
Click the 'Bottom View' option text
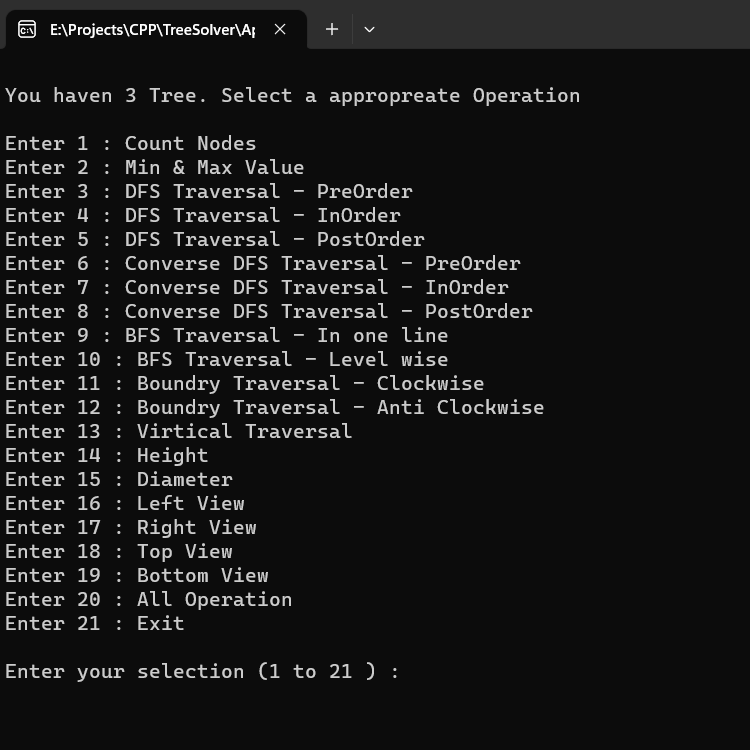pos(202,575)
